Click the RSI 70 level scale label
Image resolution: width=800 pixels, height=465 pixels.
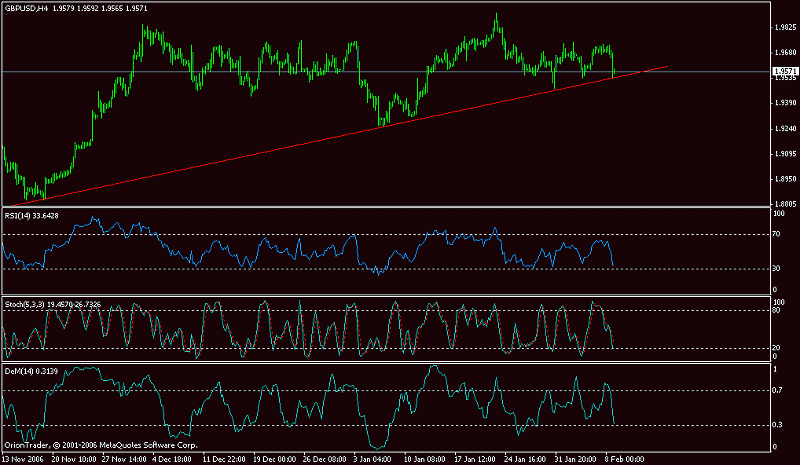point(777,234)
